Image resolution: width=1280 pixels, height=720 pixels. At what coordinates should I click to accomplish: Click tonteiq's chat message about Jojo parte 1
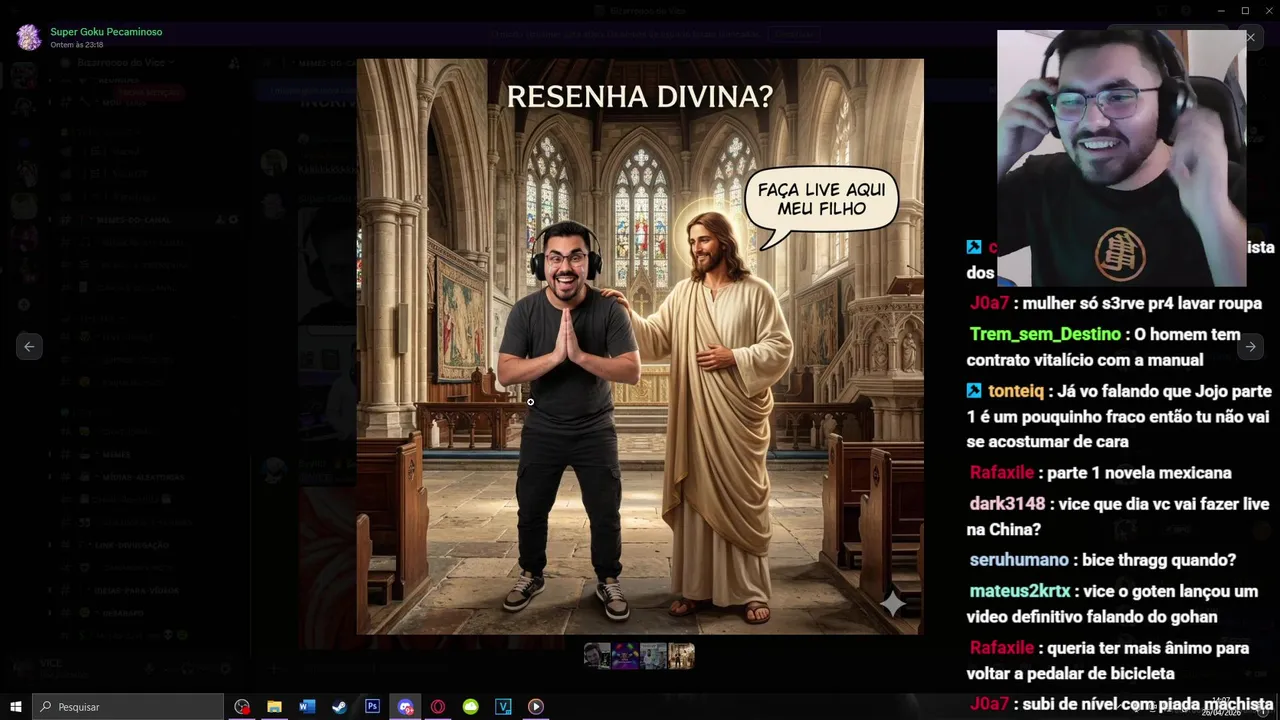1119,416
